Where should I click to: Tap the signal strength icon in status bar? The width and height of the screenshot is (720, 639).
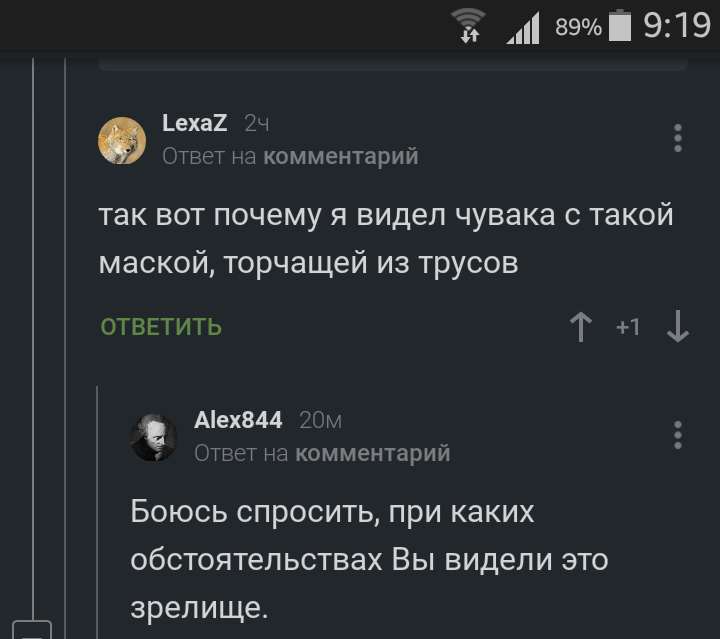click(x=522, y=27)
